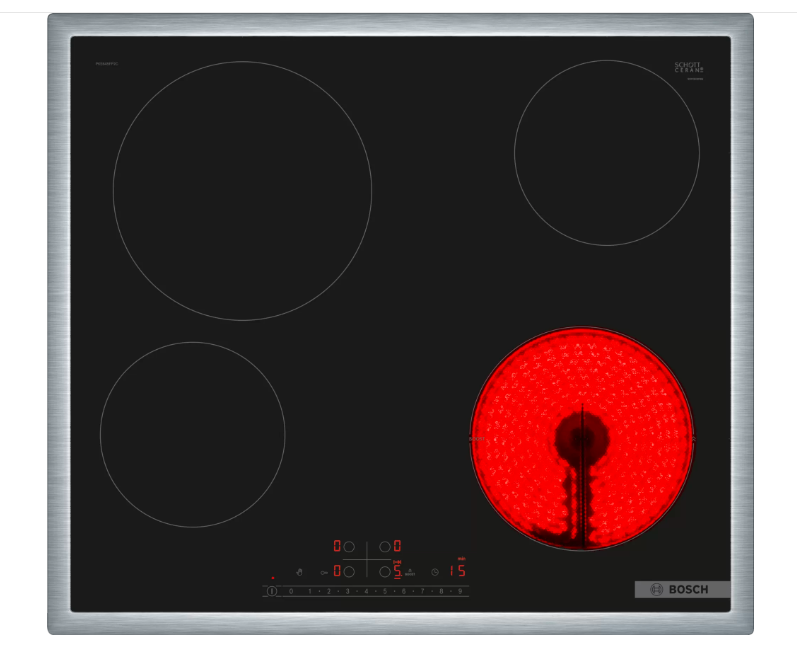The width and height of the screenshot is (797, 659).
Task: Click the BOSCH logo badge
Action: tap(683, 589)
